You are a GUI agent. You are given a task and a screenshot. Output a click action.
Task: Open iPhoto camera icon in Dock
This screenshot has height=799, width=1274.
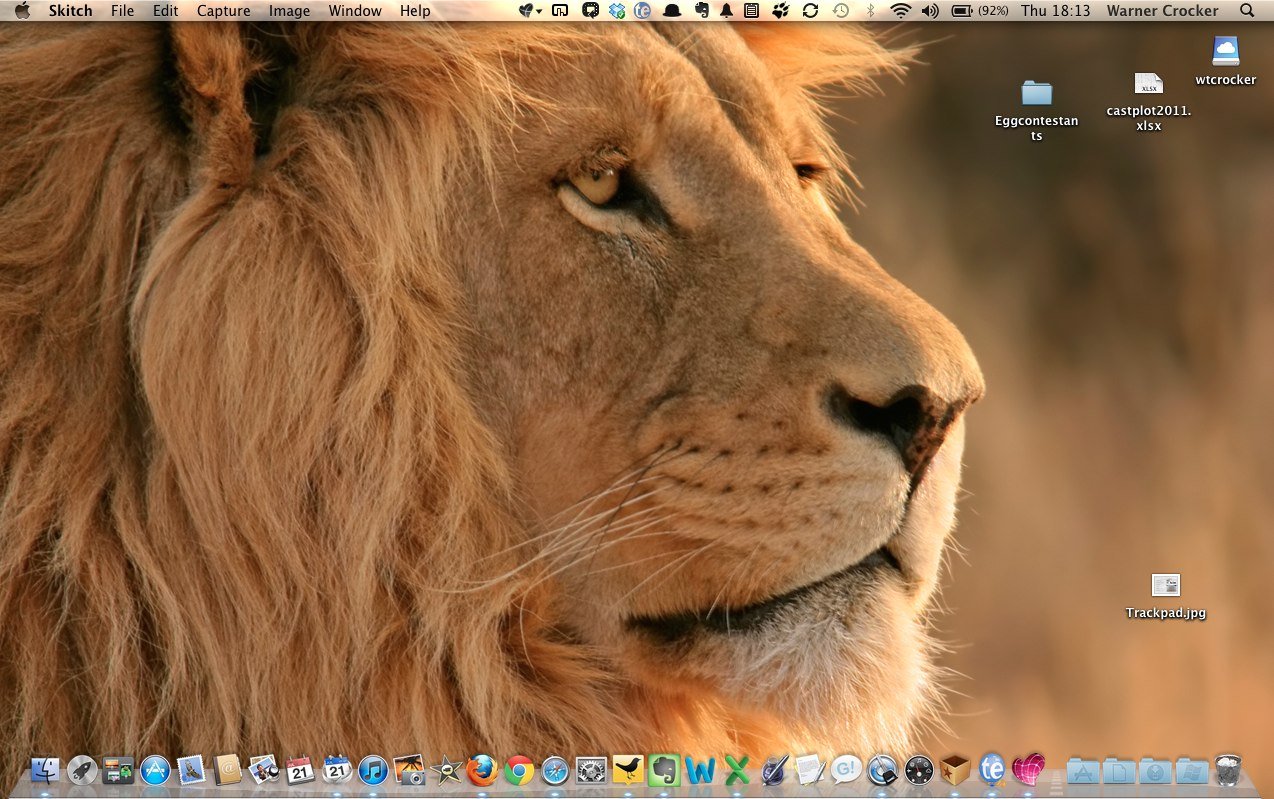coord(409,770)
